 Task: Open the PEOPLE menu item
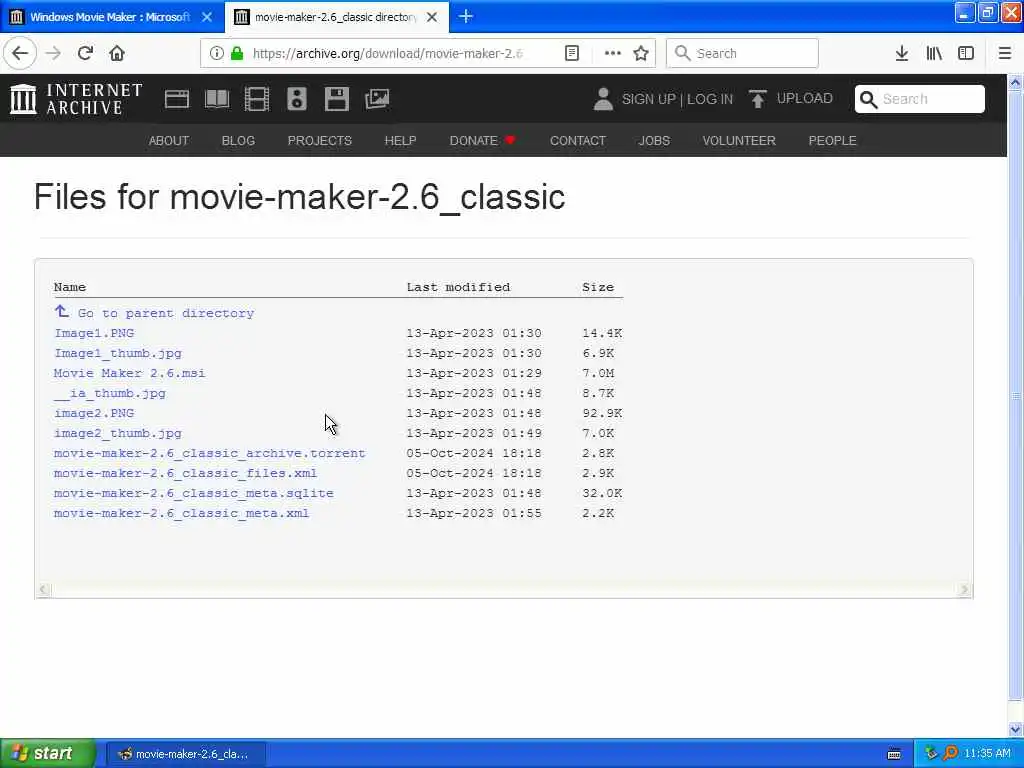tap(832, 140)
